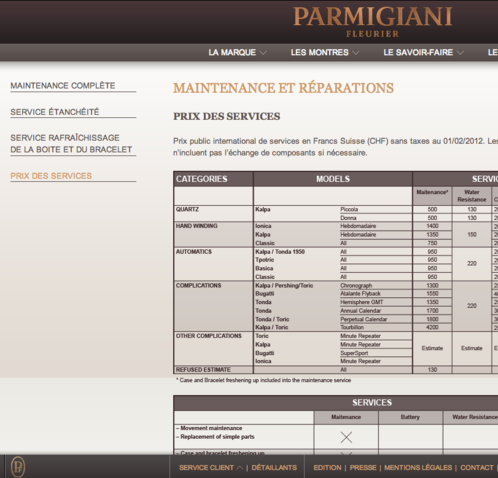This screenshot has width=498, height=478.
Task: Click Tpotric model cell
Action: point(265,260)
